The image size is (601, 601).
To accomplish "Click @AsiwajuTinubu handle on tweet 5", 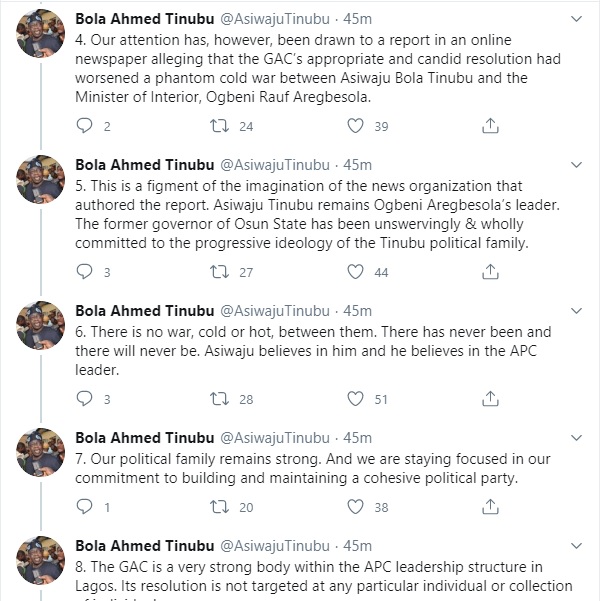I will tap(272, 165).
